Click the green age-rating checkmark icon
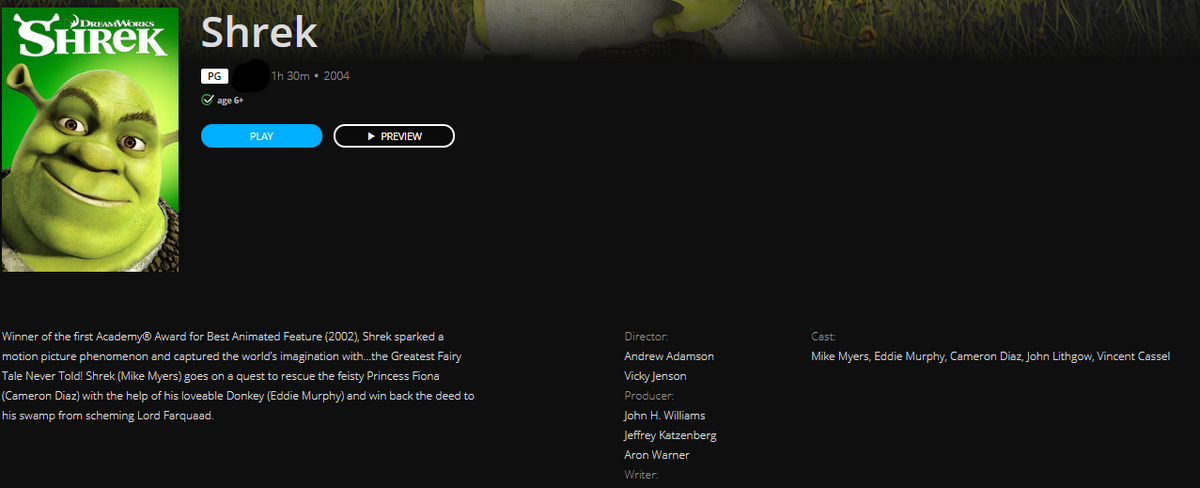 coord(207,100)
